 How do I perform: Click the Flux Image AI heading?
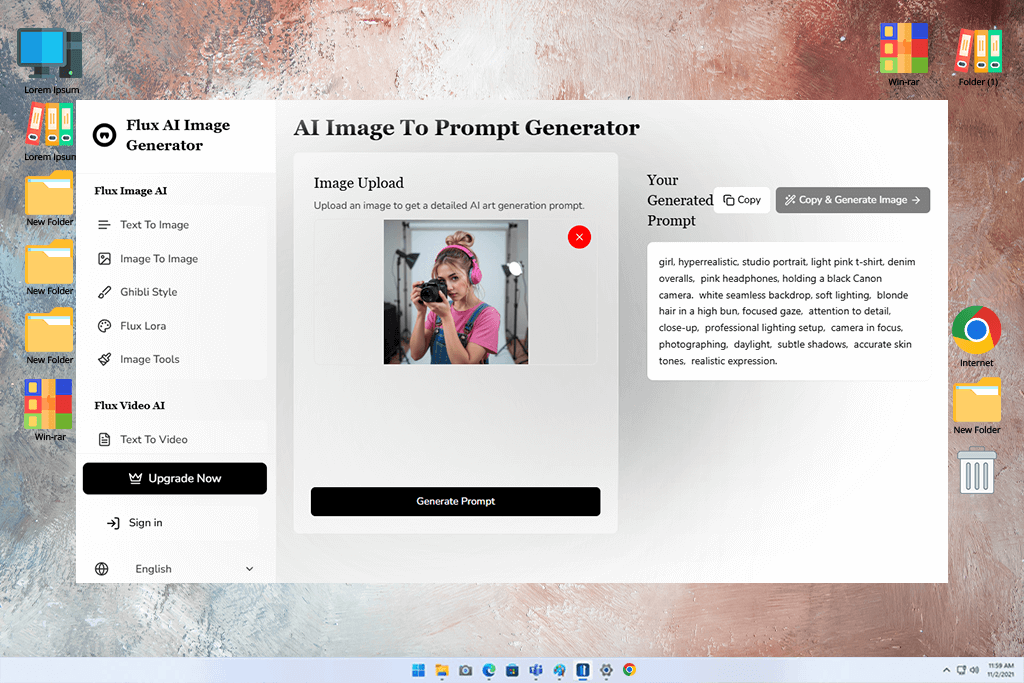(131, 191)
